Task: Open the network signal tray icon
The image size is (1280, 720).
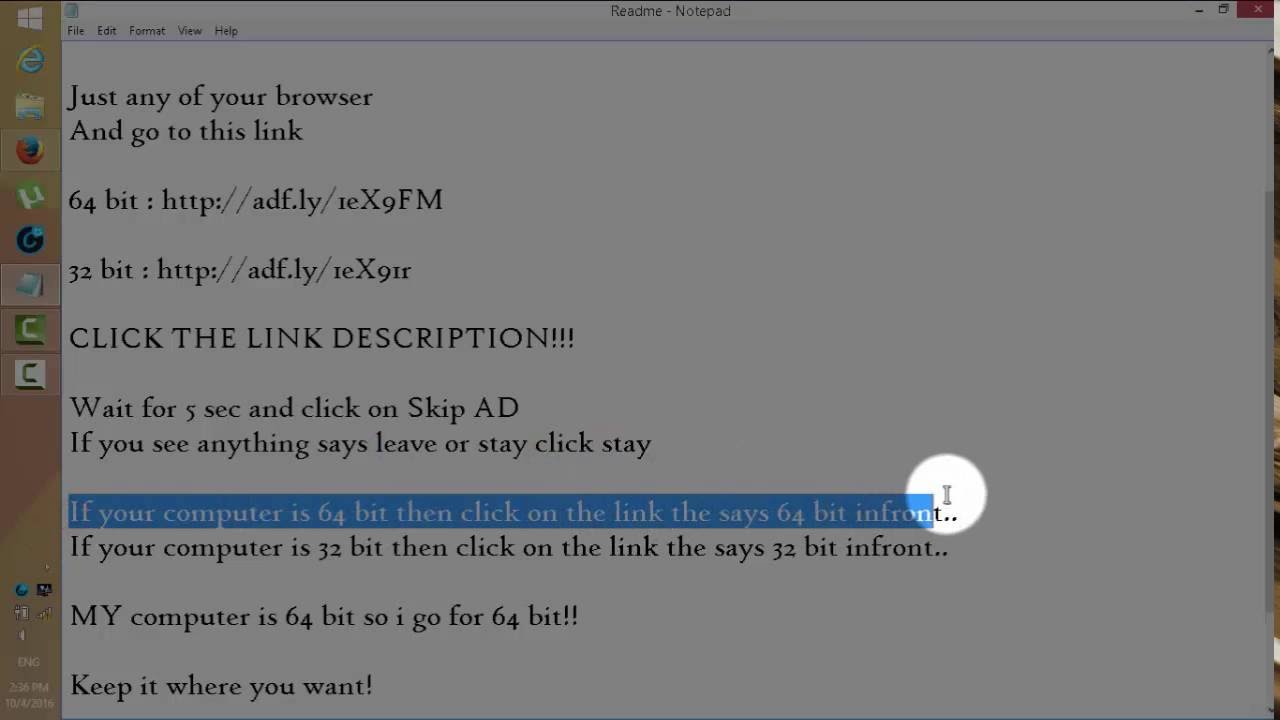Action: (x=44, y=613)
